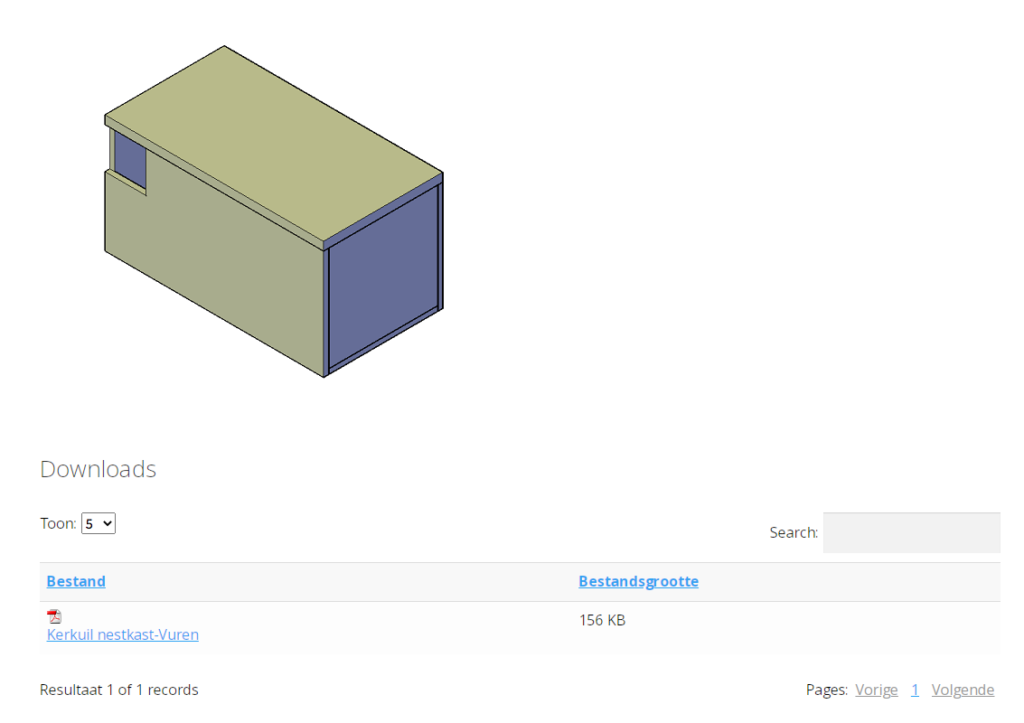The height and width of the screenshot is (723, 1024).
Task: Go to the Volgende page
Action: (x=962, y=690)
